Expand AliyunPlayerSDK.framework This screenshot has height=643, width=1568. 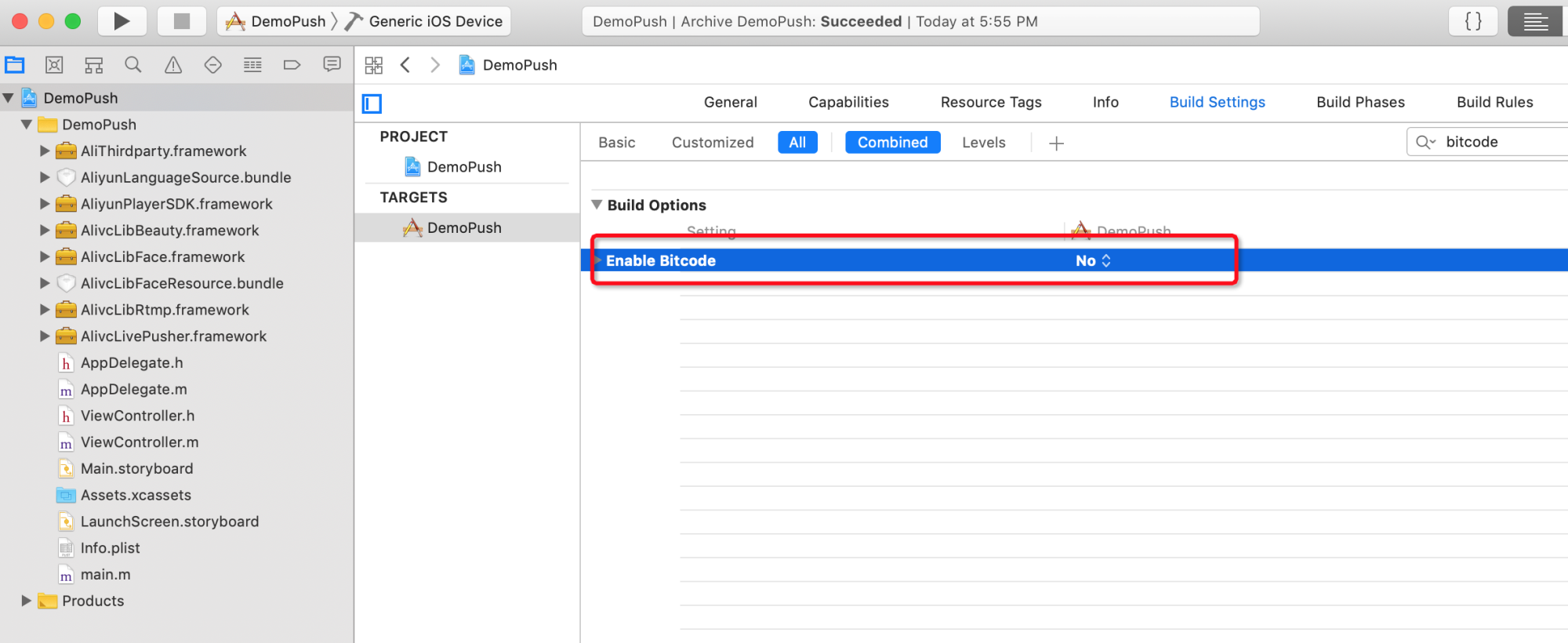click(x=45, y=204)
